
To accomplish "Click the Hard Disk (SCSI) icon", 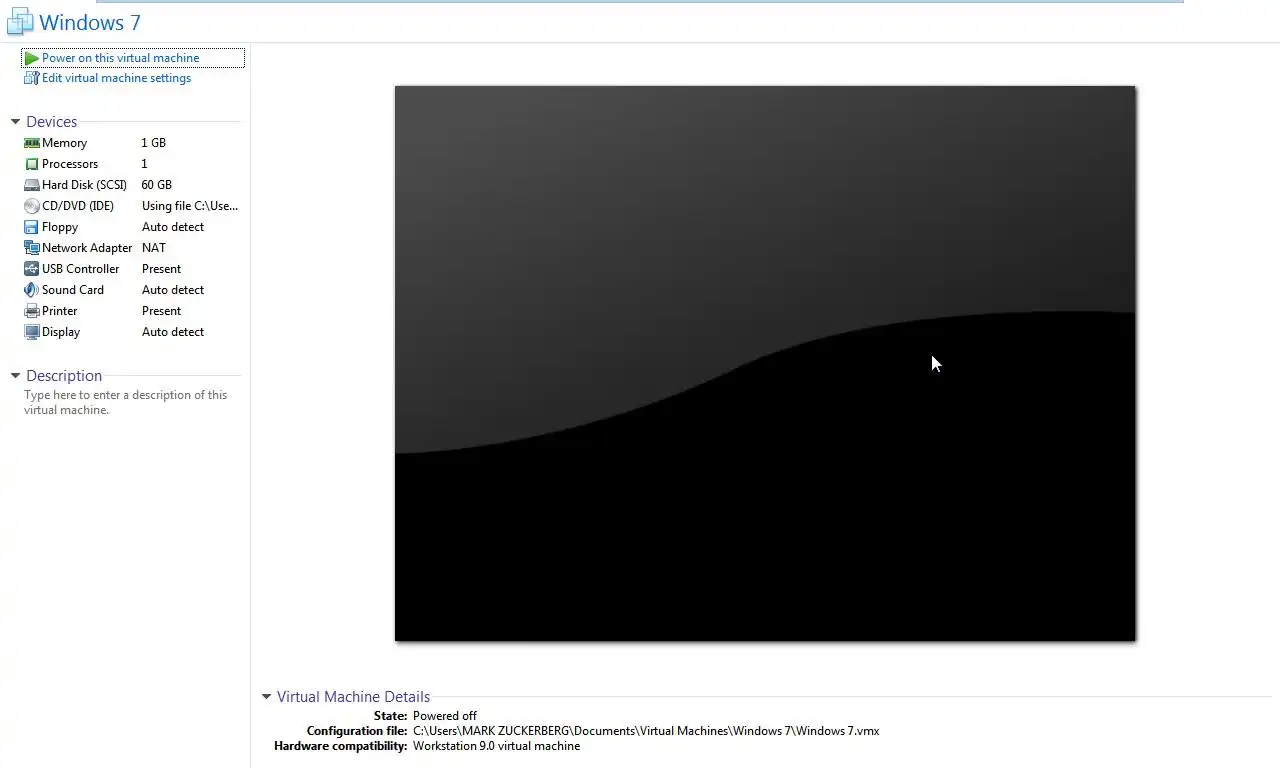I will pyautogui.click(x=32, y=185).
